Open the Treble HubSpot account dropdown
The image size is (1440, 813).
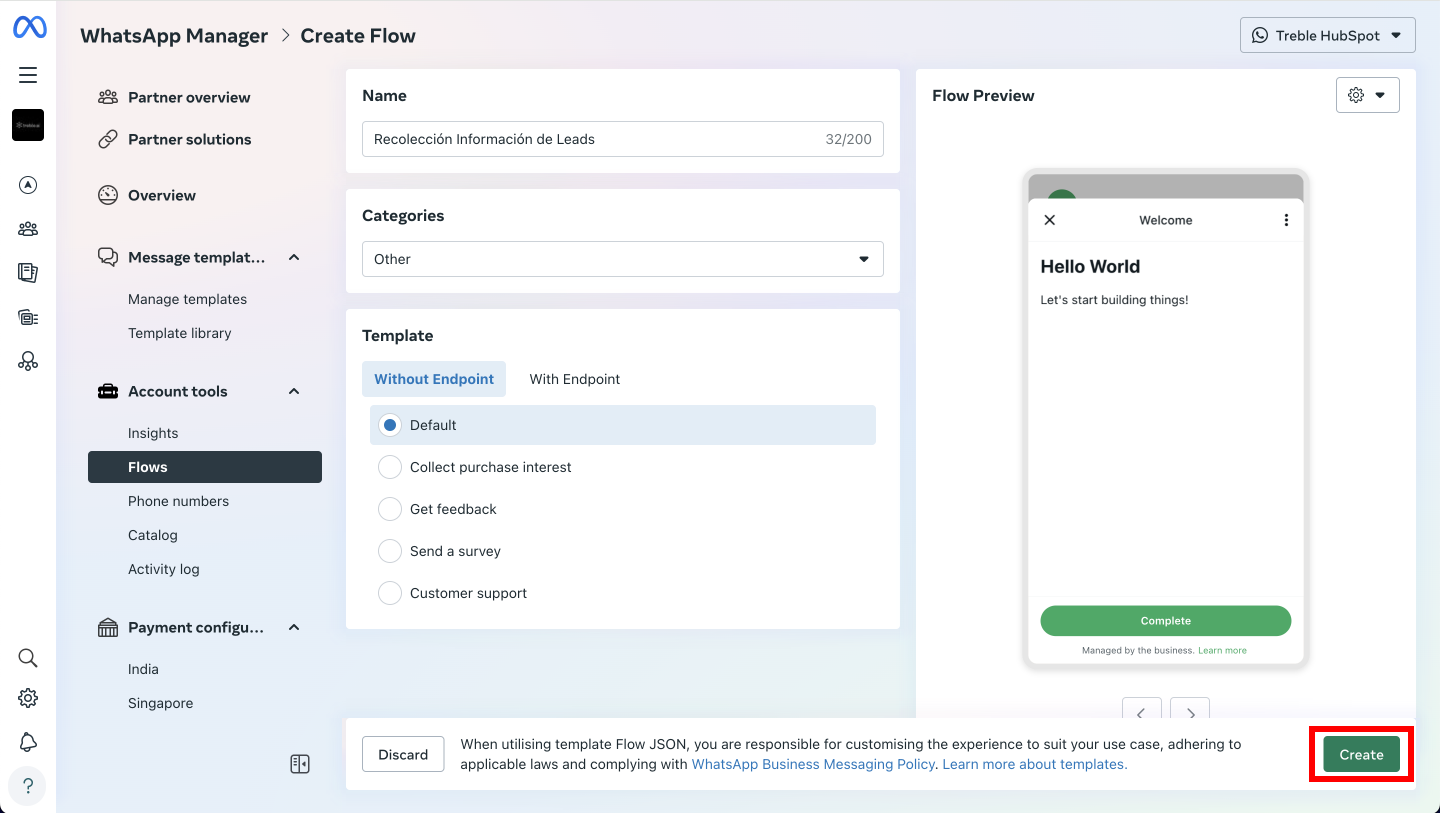pyautogui.click(x=1327, y=35)
